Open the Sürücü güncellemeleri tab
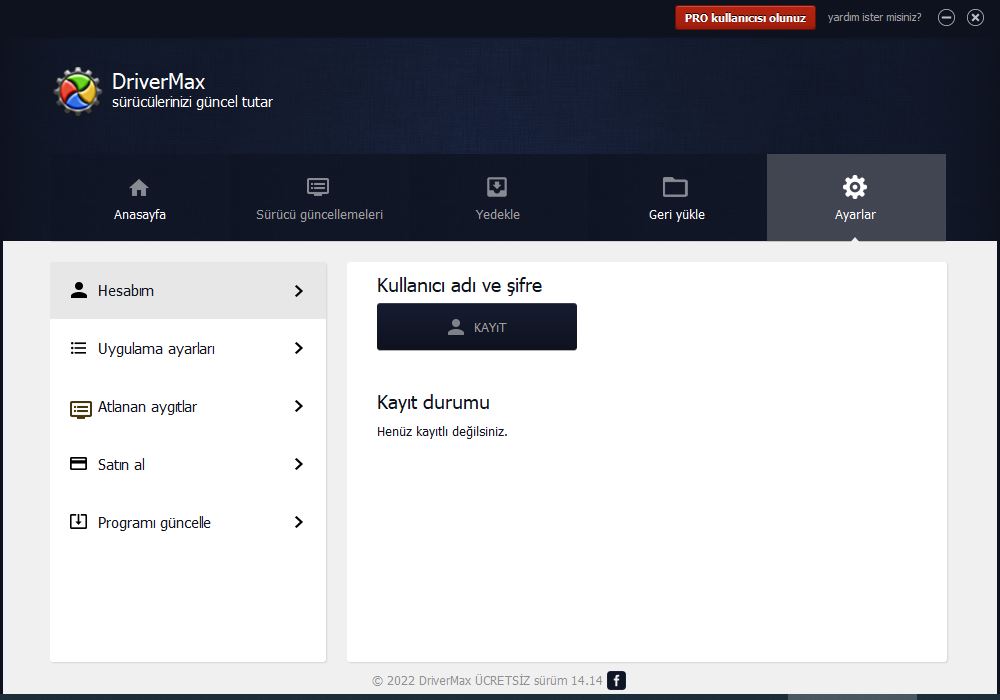The image size is (1000, 700). pos(319,197)
